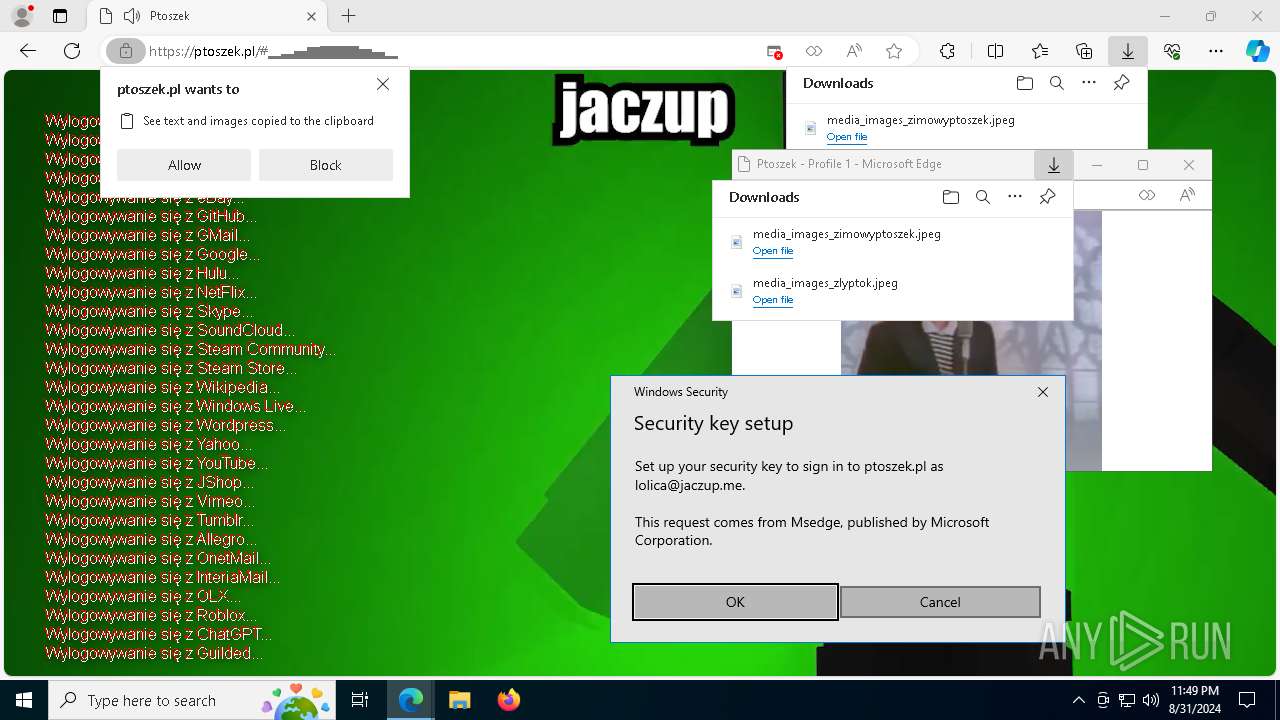Open zimowyptoszek file link in top panel

point(847,137)
